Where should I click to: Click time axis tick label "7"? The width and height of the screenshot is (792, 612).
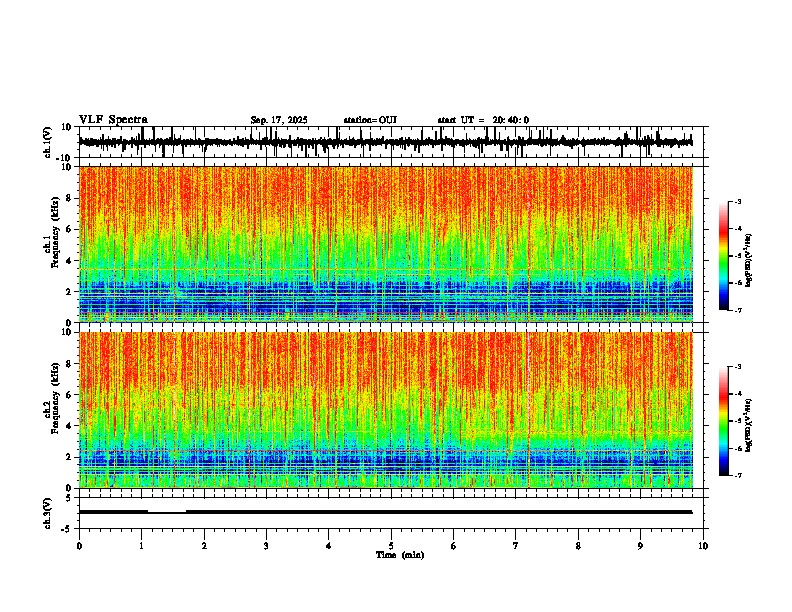[516, 546]
